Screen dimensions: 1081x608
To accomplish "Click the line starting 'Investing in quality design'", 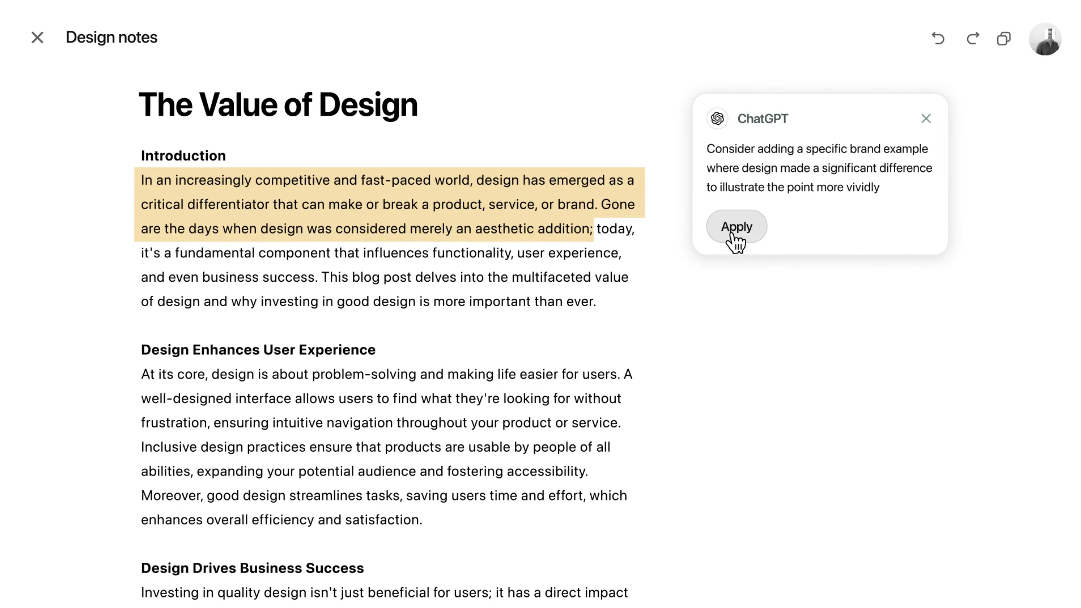I will pos(385,593).
